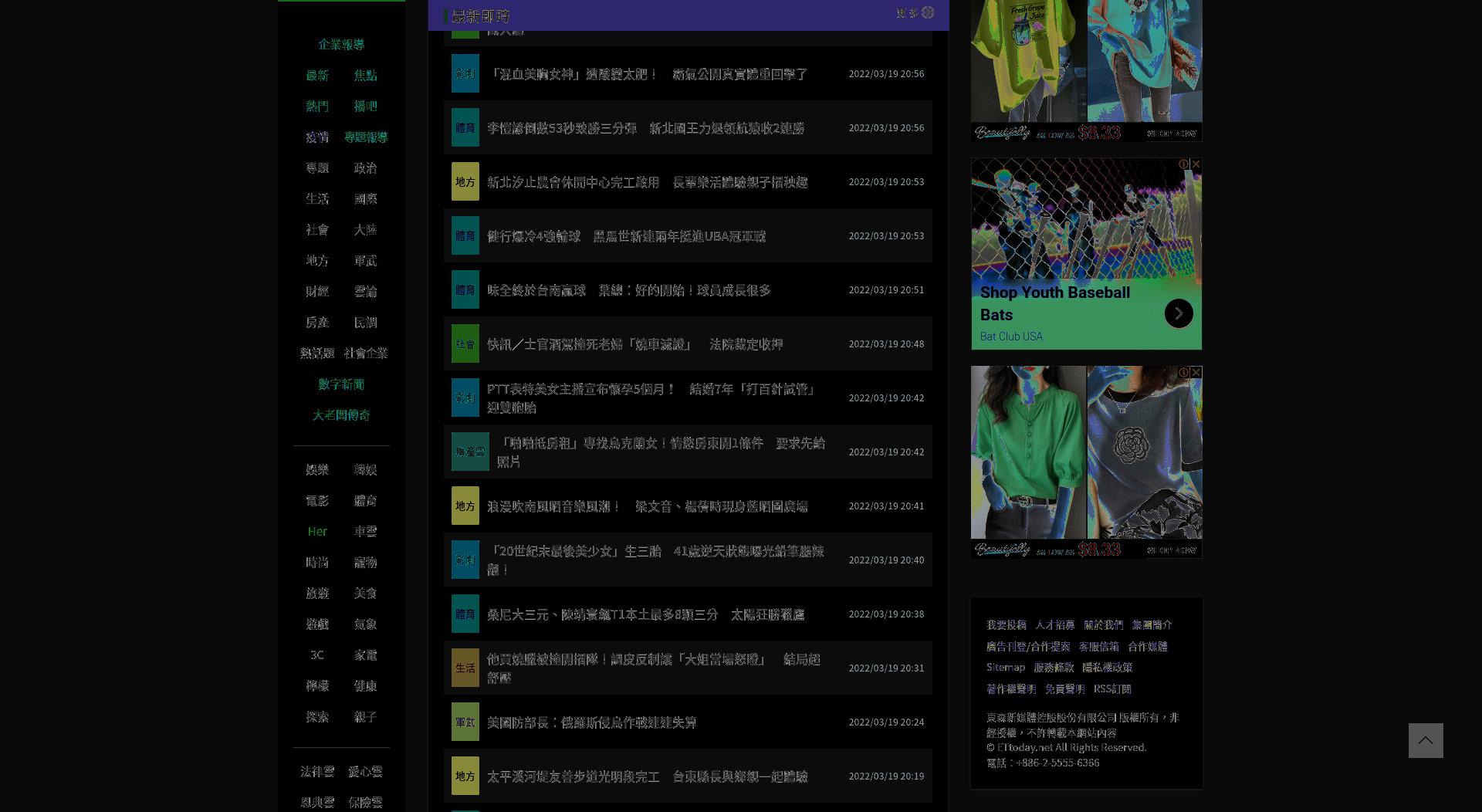
Task: Open headline 李愷諺倒數53秒致勝三分彈
Action: point(645,127)
